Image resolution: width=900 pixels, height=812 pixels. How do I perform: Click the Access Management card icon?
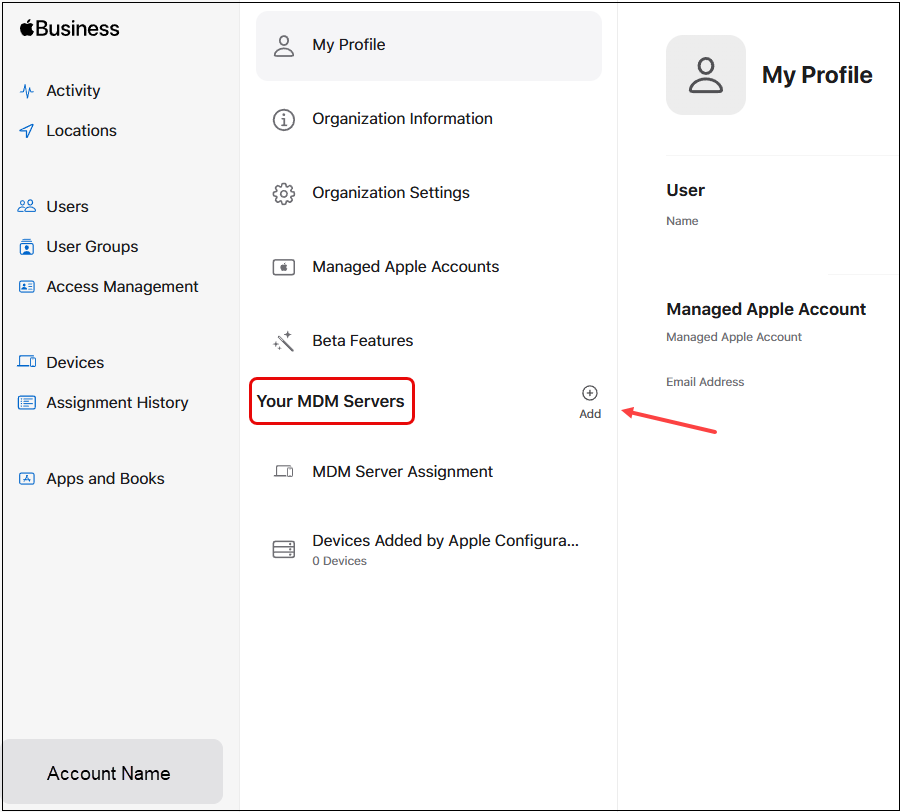(x=27, y=287)
